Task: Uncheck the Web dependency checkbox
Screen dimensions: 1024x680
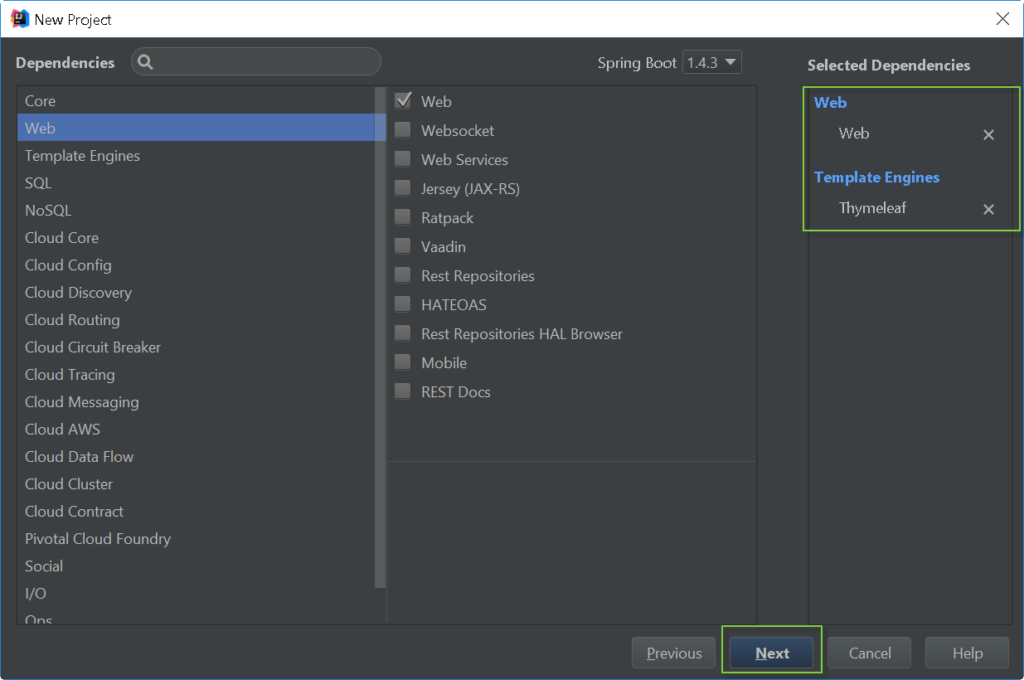Action: point(403,101)
